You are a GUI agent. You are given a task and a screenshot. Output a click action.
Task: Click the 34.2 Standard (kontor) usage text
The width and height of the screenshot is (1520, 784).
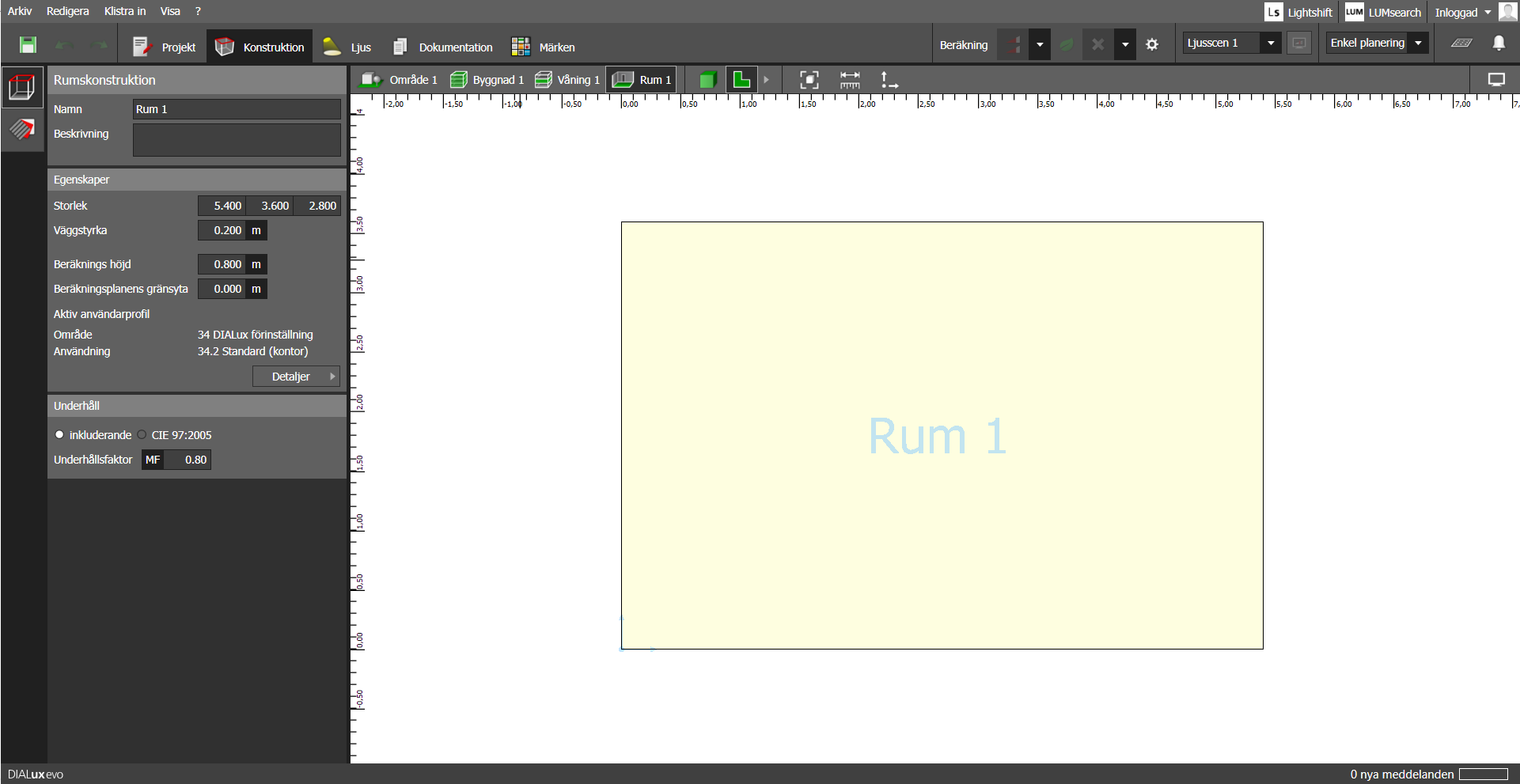tap(252, 351)
